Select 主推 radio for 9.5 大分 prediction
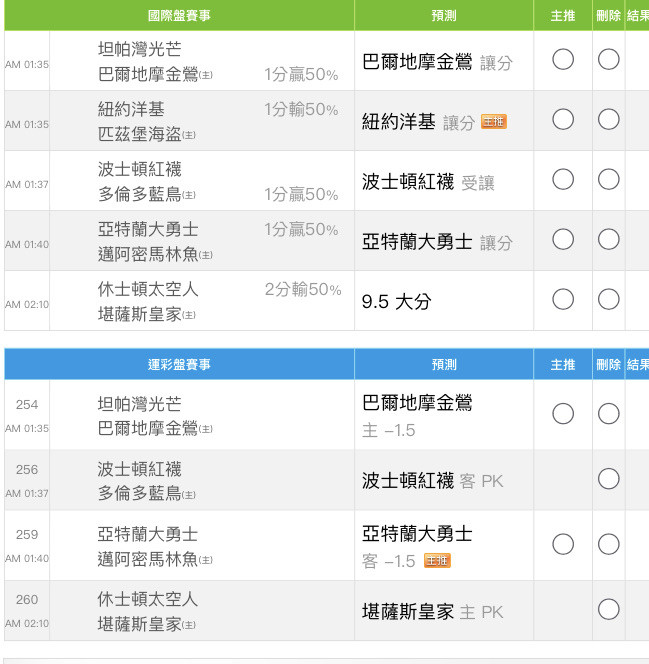The image size is (649, 664). tap(563, 300)
